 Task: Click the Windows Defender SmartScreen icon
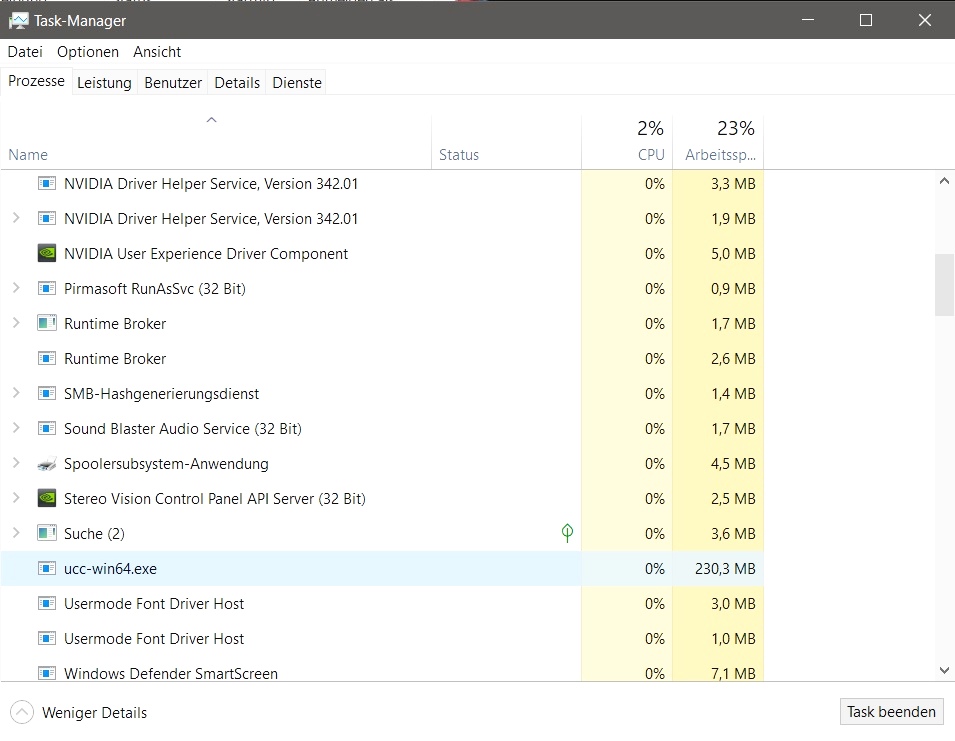coord(47,673)
